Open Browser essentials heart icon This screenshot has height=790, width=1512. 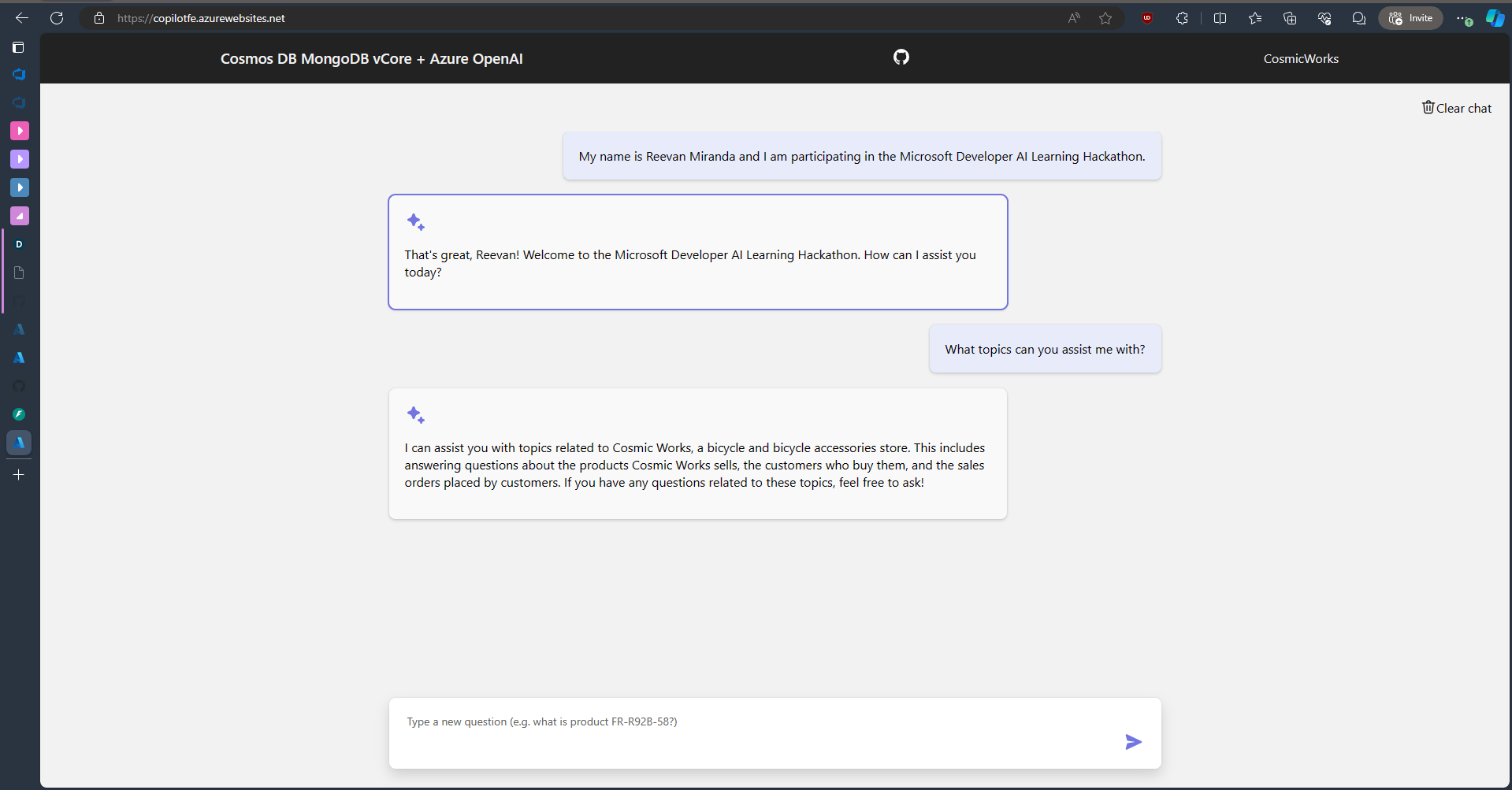coord(1324,18)
